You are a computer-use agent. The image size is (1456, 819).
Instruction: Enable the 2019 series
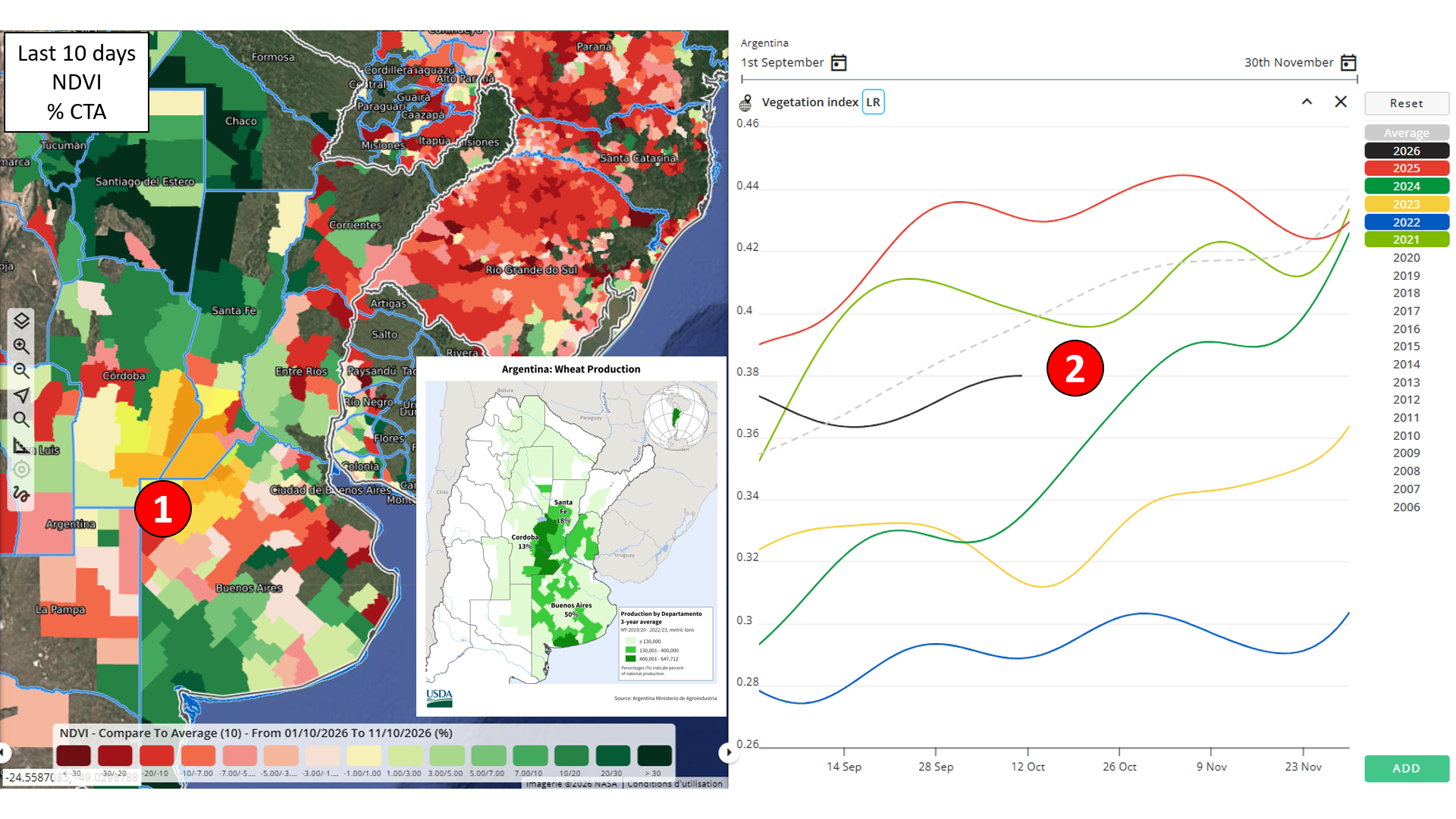point(1407,276)
